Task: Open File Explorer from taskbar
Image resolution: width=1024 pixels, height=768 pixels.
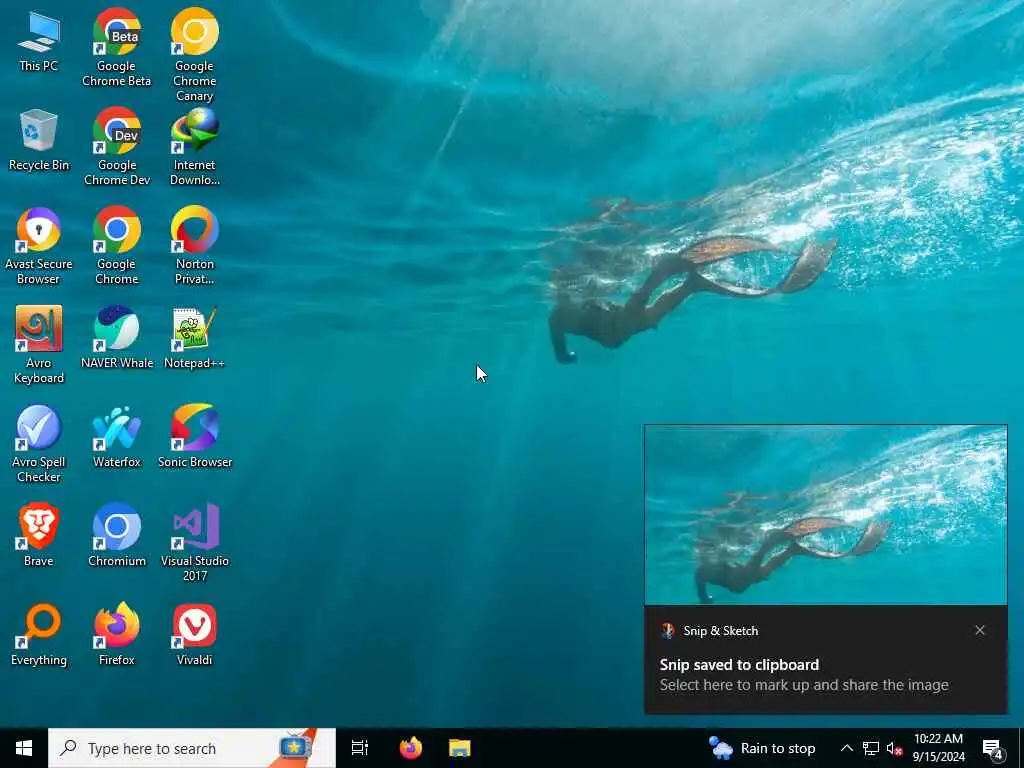Action: coord(460,748)
